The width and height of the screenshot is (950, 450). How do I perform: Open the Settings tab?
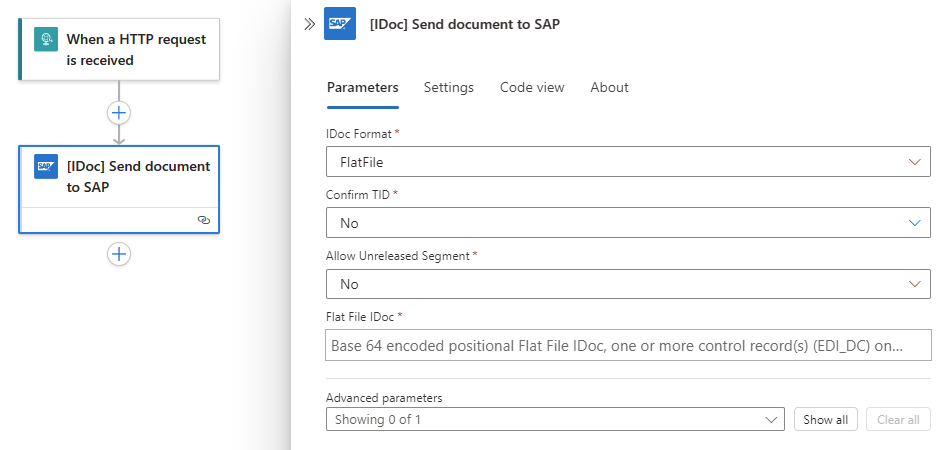[449, 88]
